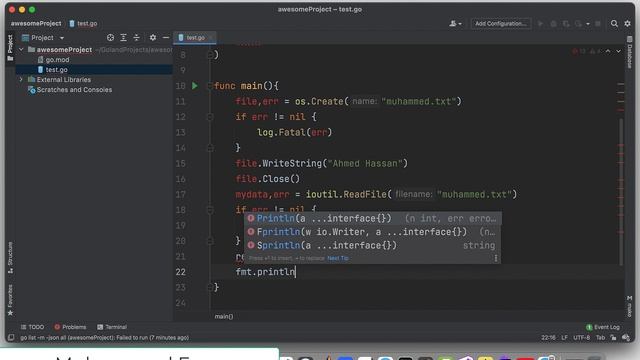Image resolution: width=640 pixels, height=360 pixels.
Task: Go to previous highlighted error arrow
Action: [x=608, y=51]
